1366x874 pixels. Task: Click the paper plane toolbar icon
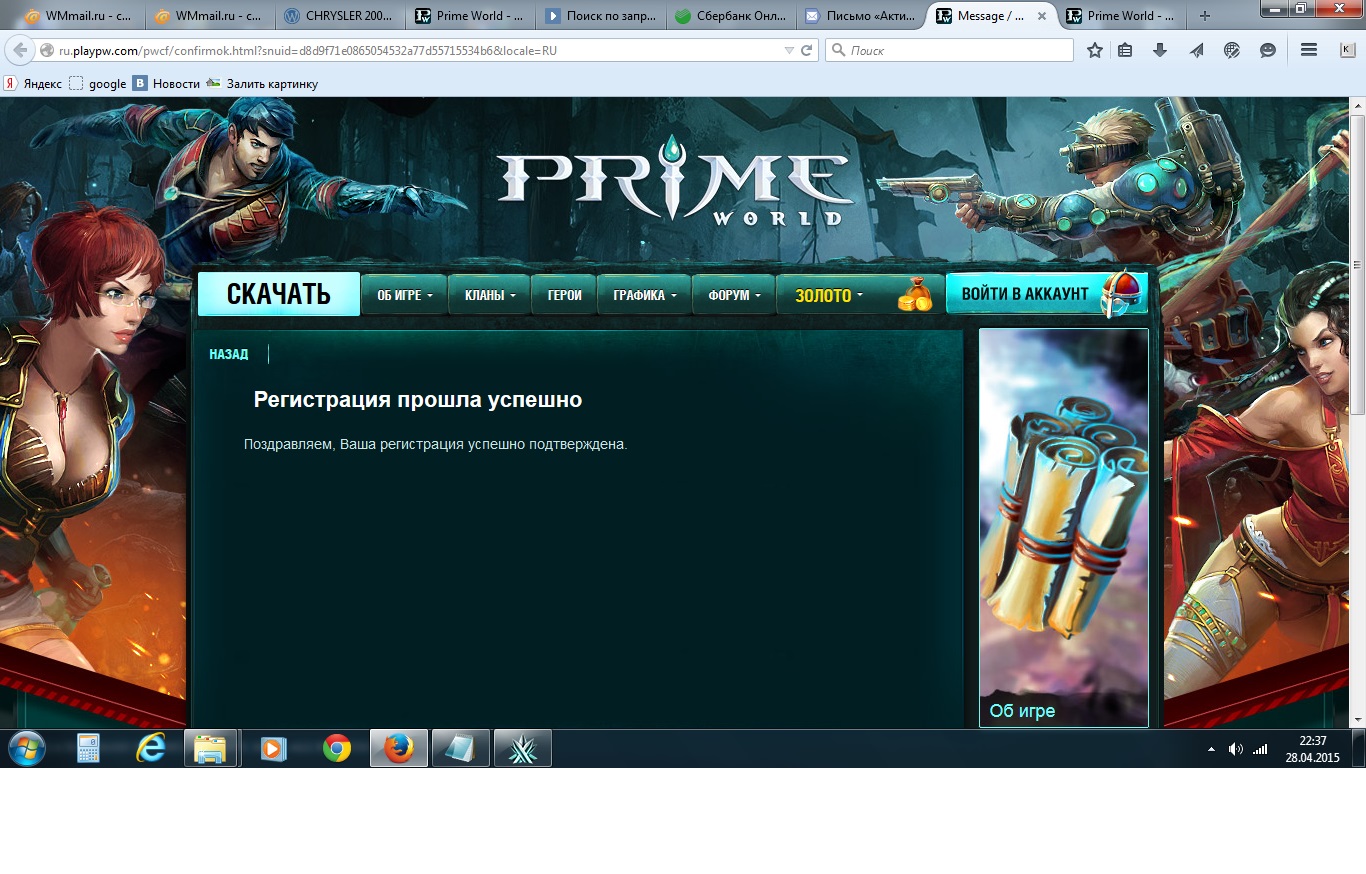click(1196, 50)
